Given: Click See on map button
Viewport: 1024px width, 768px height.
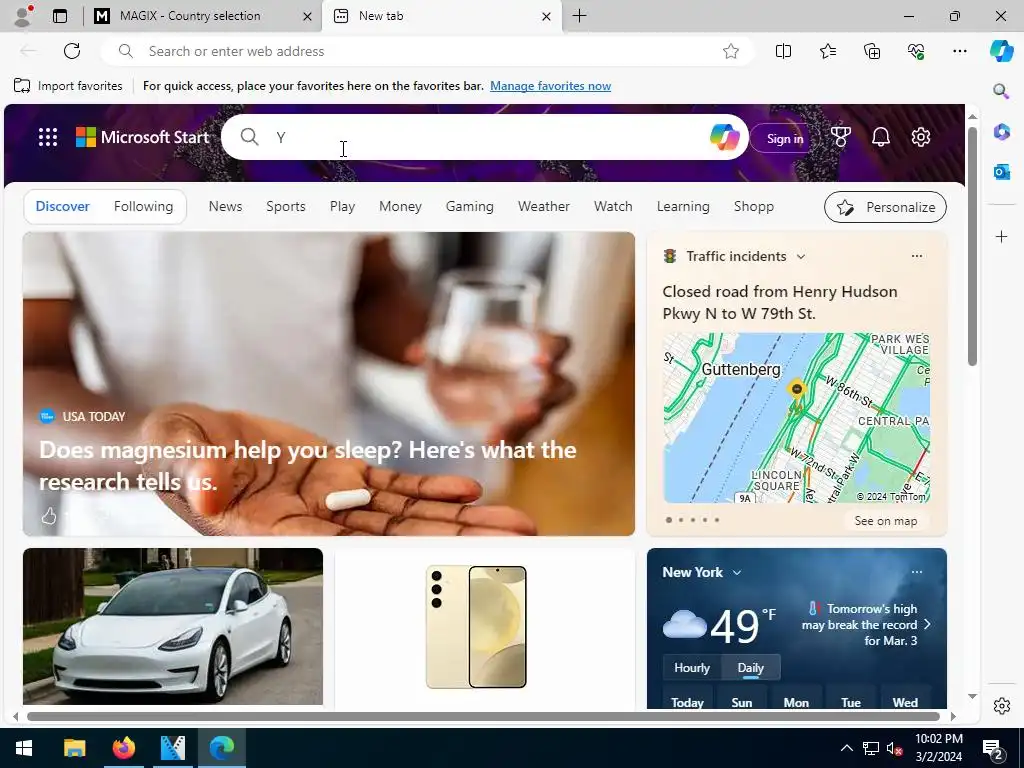Looking at the screenshot, I should pos(886,520).
